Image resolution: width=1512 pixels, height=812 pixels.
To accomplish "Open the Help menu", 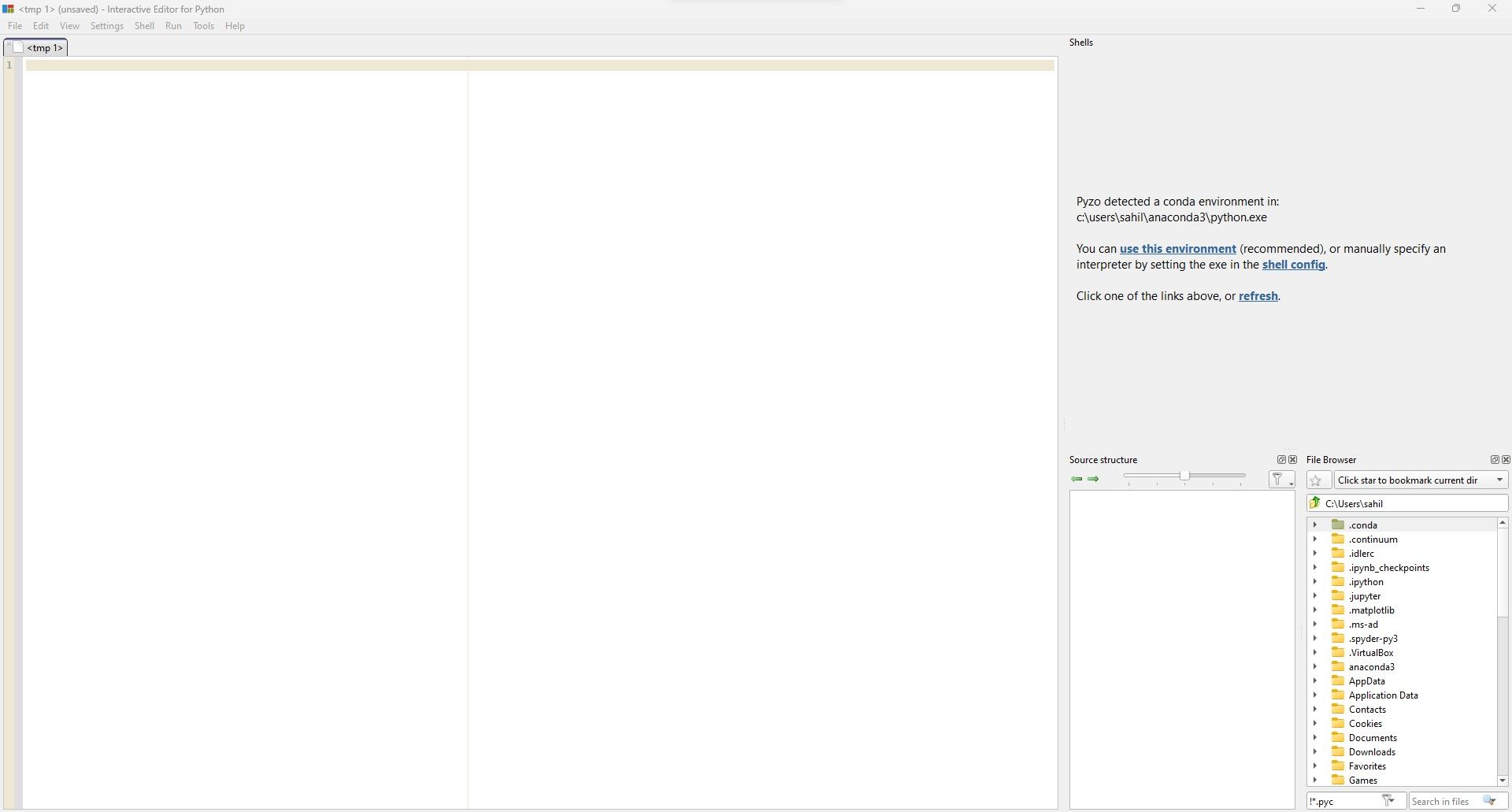I will [x=235, y=26].
